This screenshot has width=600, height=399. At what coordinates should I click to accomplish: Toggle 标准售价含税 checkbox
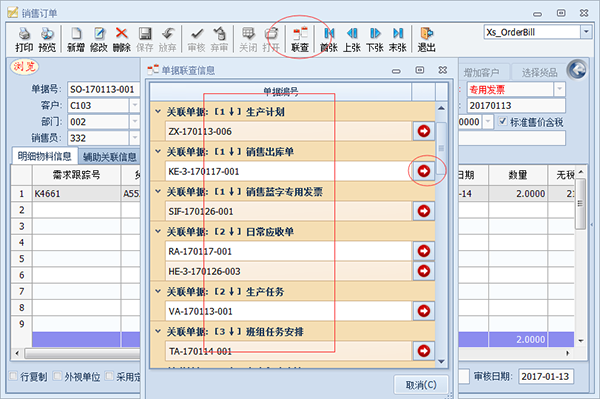click(502, 122)
